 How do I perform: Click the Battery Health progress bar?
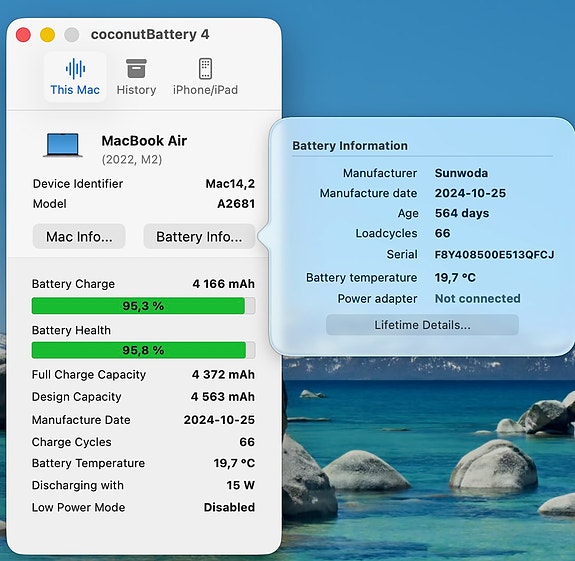click(x=143, y=350)
